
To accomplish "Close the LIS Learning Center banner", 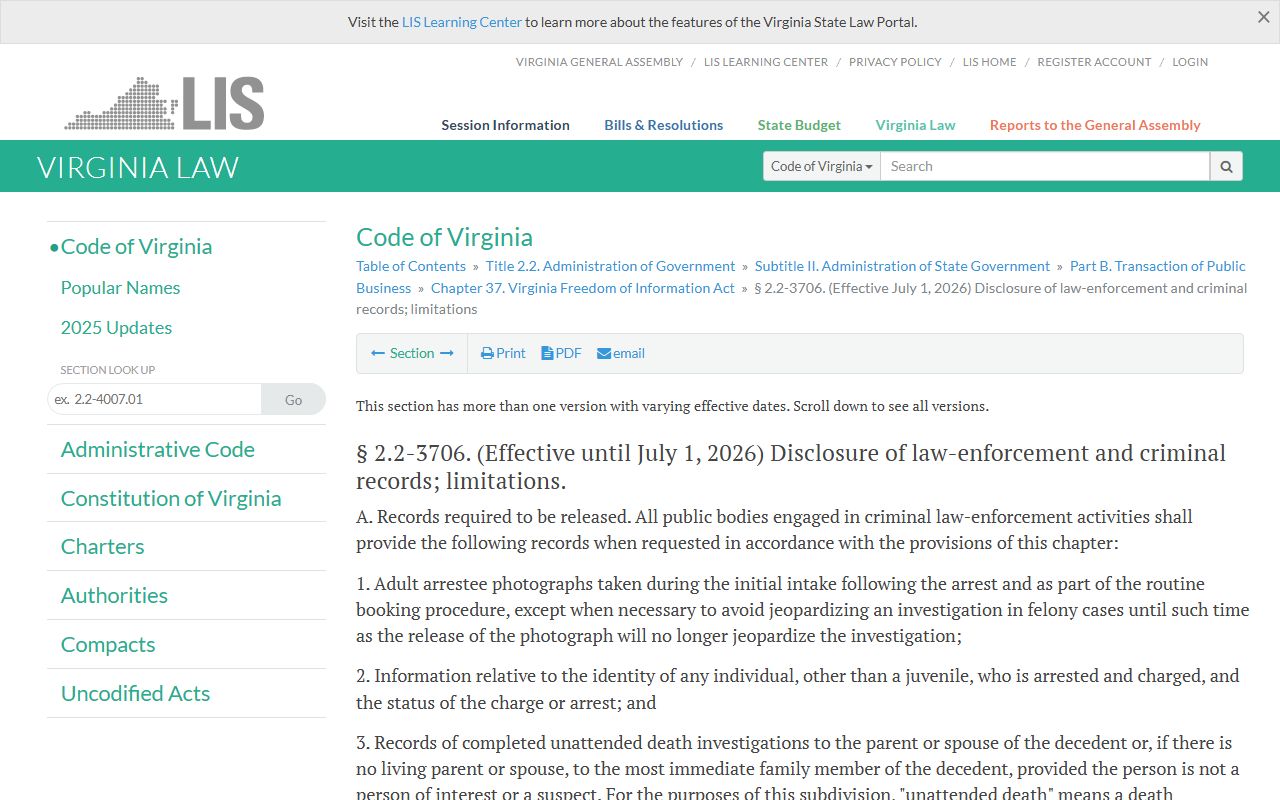I will point(1263,17).
